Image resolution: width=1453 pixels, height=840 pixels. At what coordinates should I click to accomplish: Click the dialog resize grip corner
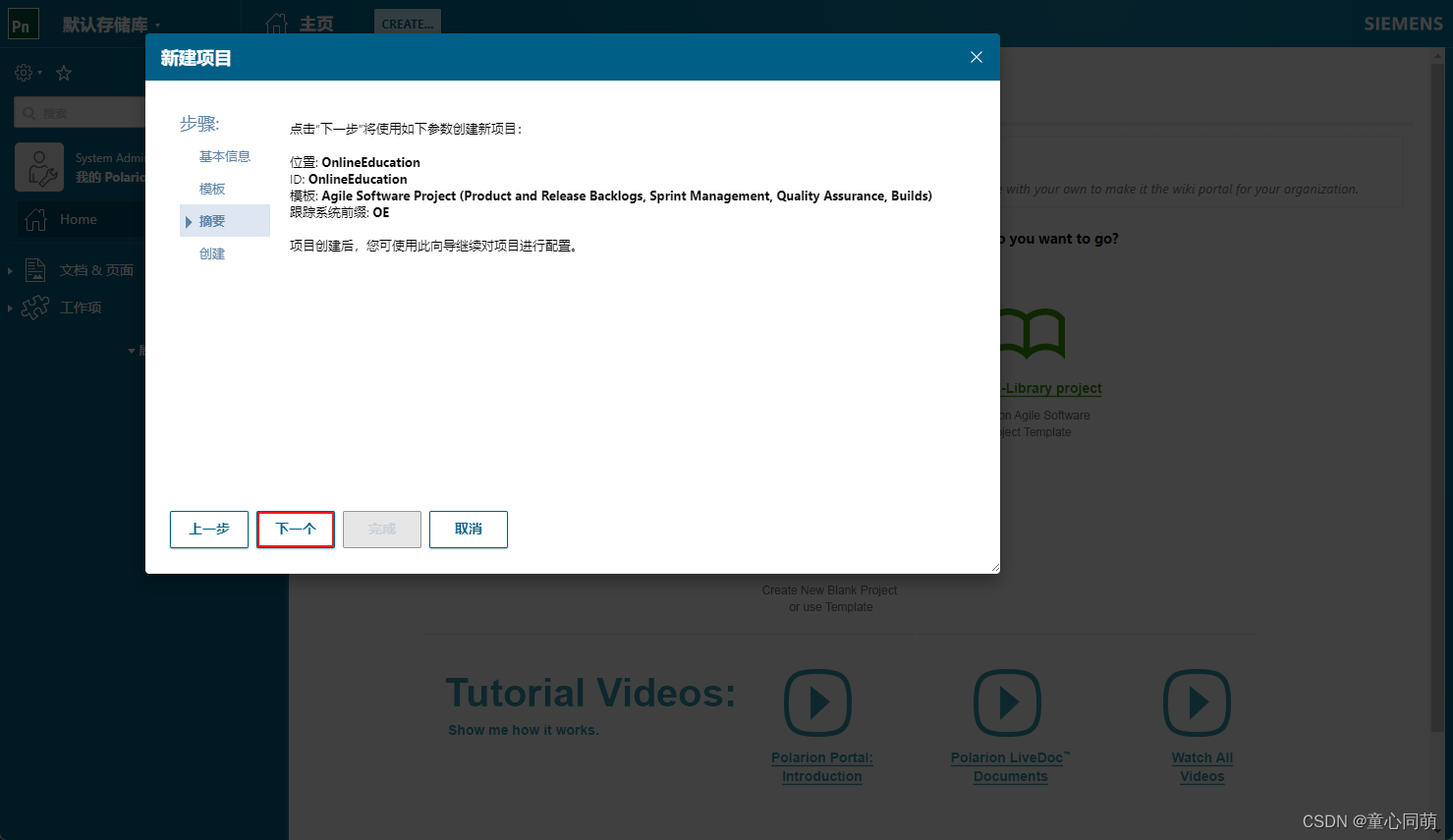(x=994, y=567)
